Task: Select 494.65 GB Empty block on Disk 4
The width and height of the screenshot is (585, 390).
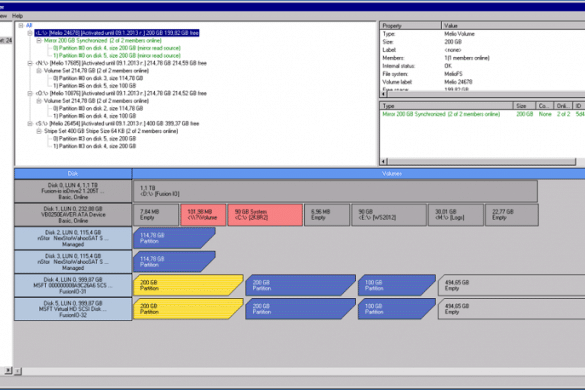Action: (x=512, y=285)
